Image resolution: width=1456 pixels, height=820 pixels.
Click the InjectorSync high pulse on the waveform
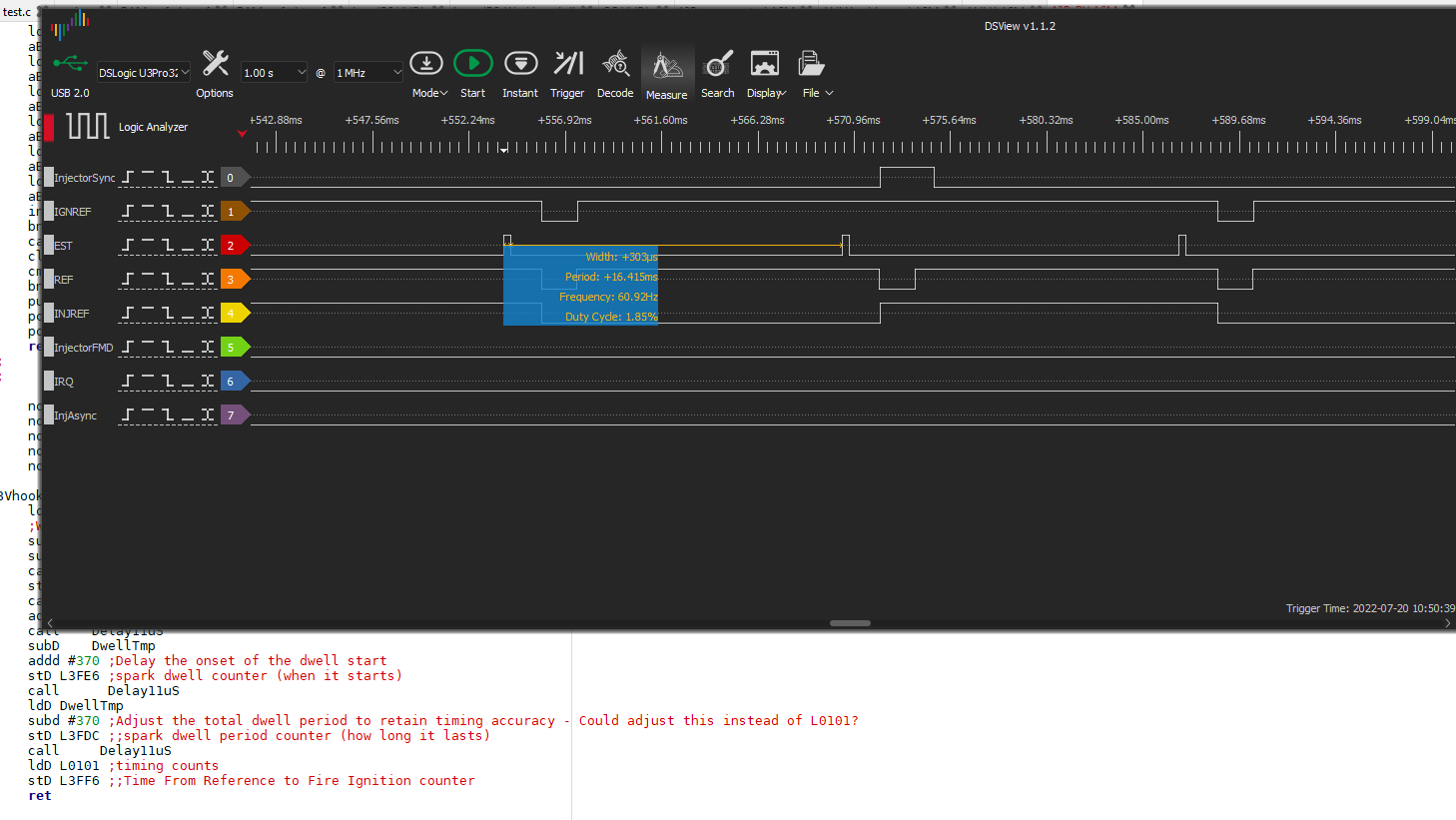click(x=907, y=177)
